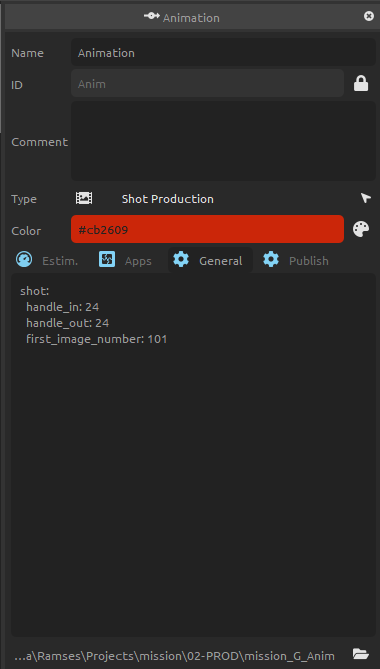Open color picker via palette icon
Screen dimensions: 380x669
coord(361,230)
